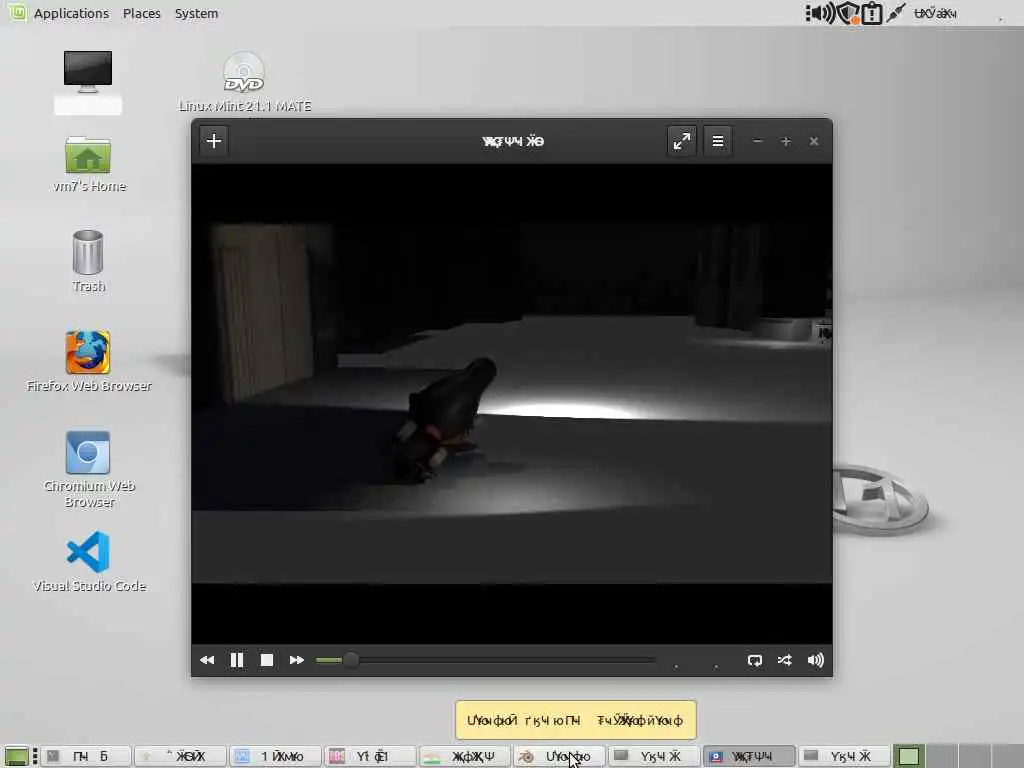
Task: Click the clipboard notification tray icon
Action: coord(872,13)
